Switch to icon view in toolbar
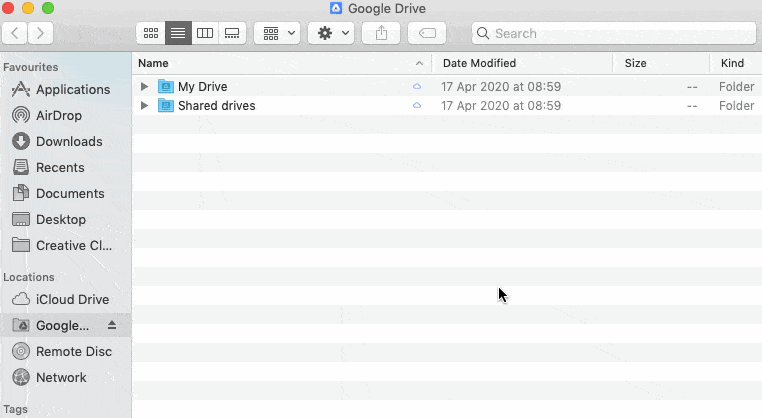 point(151,33)
